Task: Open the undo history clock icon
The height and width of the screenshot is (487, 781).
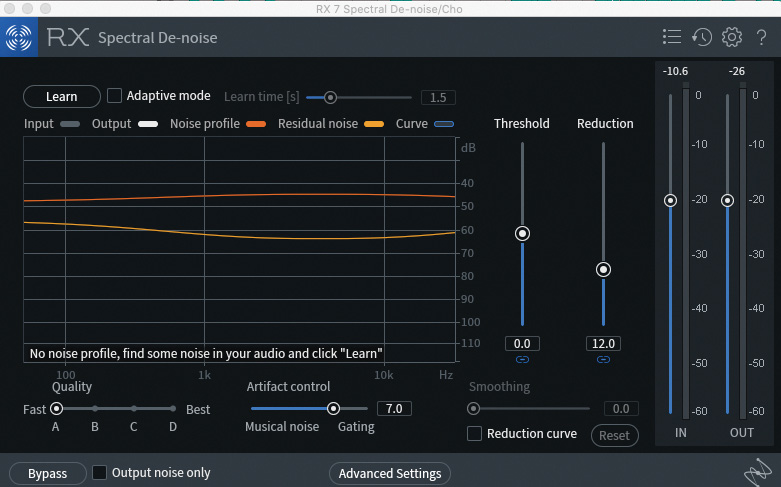Action: [x=702, y=37]
